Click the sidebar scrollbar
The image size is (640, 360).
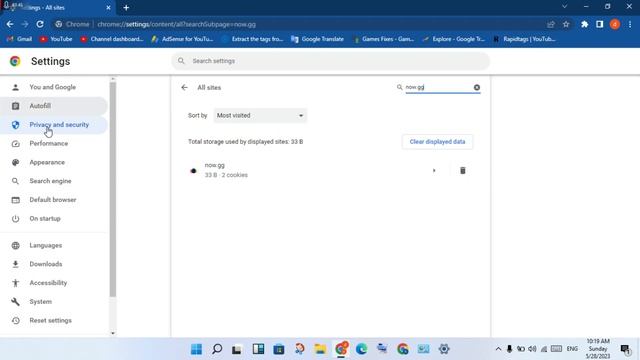pos(113,190)
